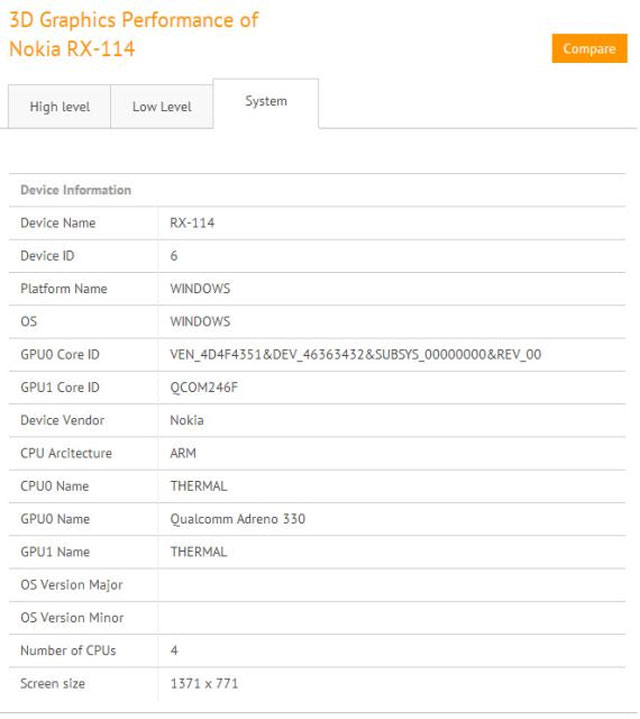Click the Device ID value 6
640x719 pixels.
tap(174, 256)
